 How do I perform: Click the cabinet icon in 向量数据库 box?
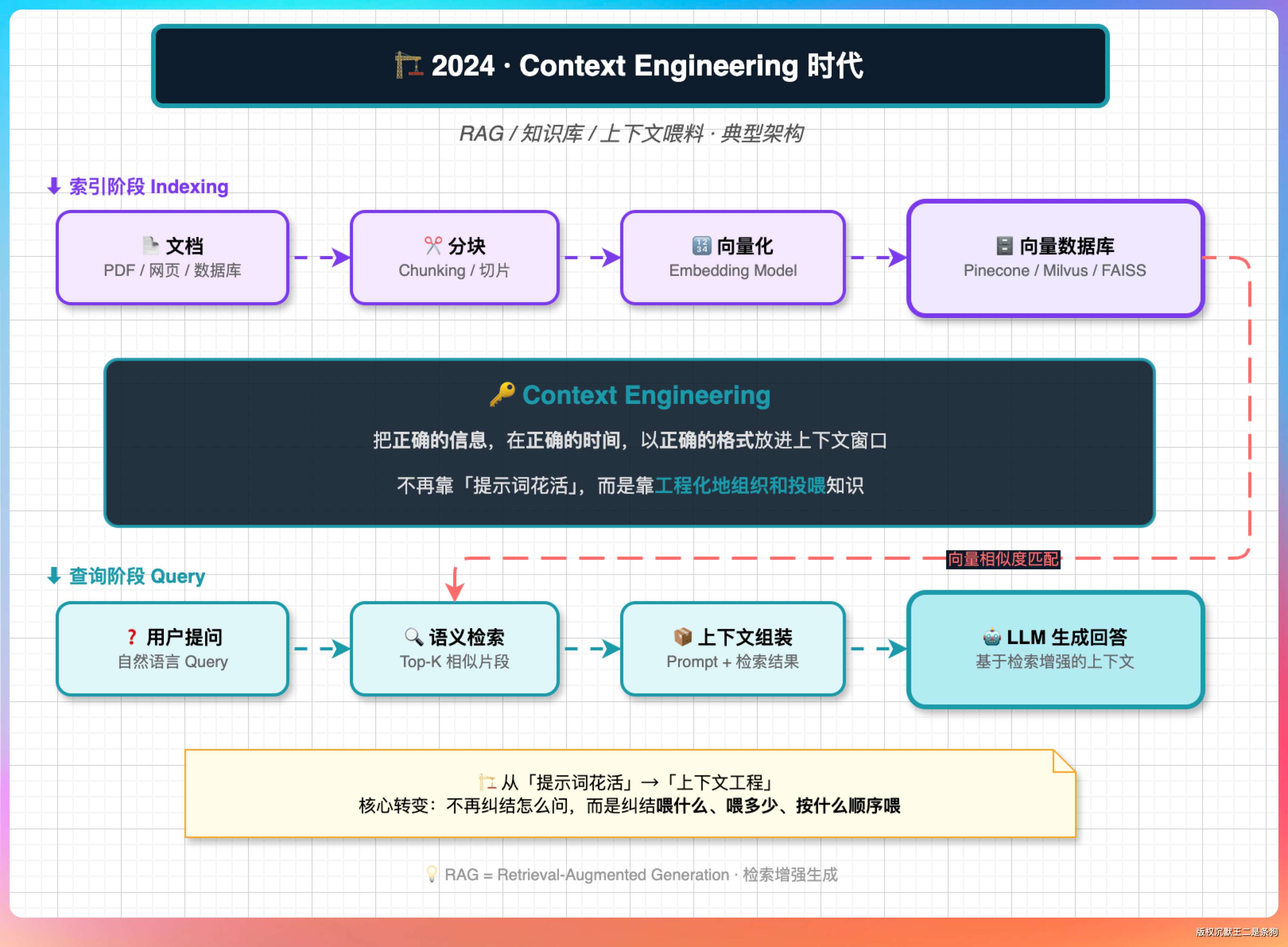[1004, 245]
